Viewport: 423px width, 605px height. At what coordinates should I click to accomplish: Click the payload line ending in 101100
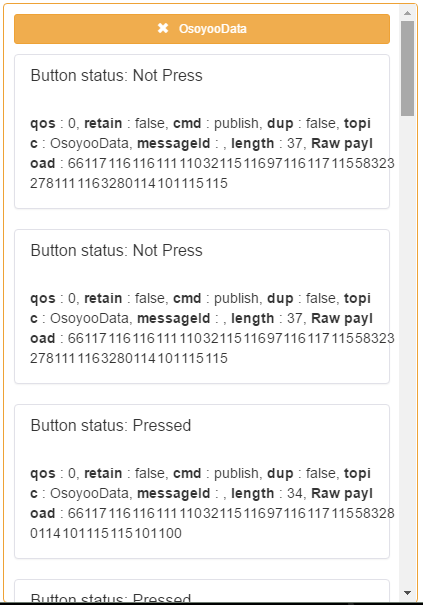click(106, 533)
